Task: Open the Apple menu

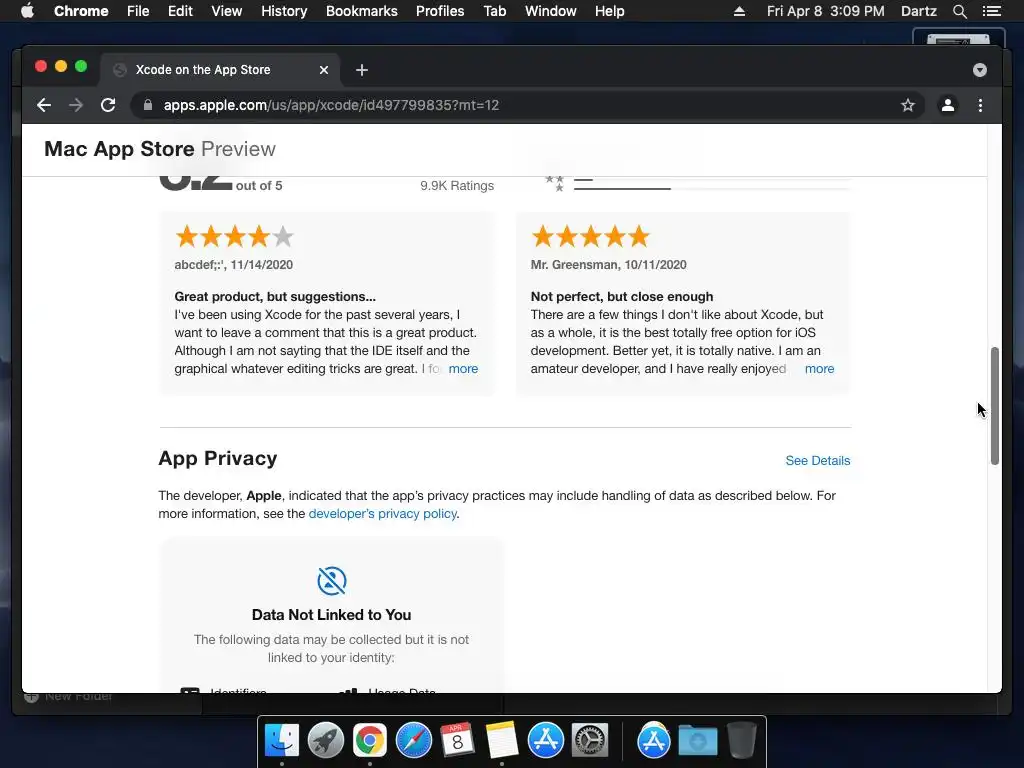Action: tap(27, 11)
